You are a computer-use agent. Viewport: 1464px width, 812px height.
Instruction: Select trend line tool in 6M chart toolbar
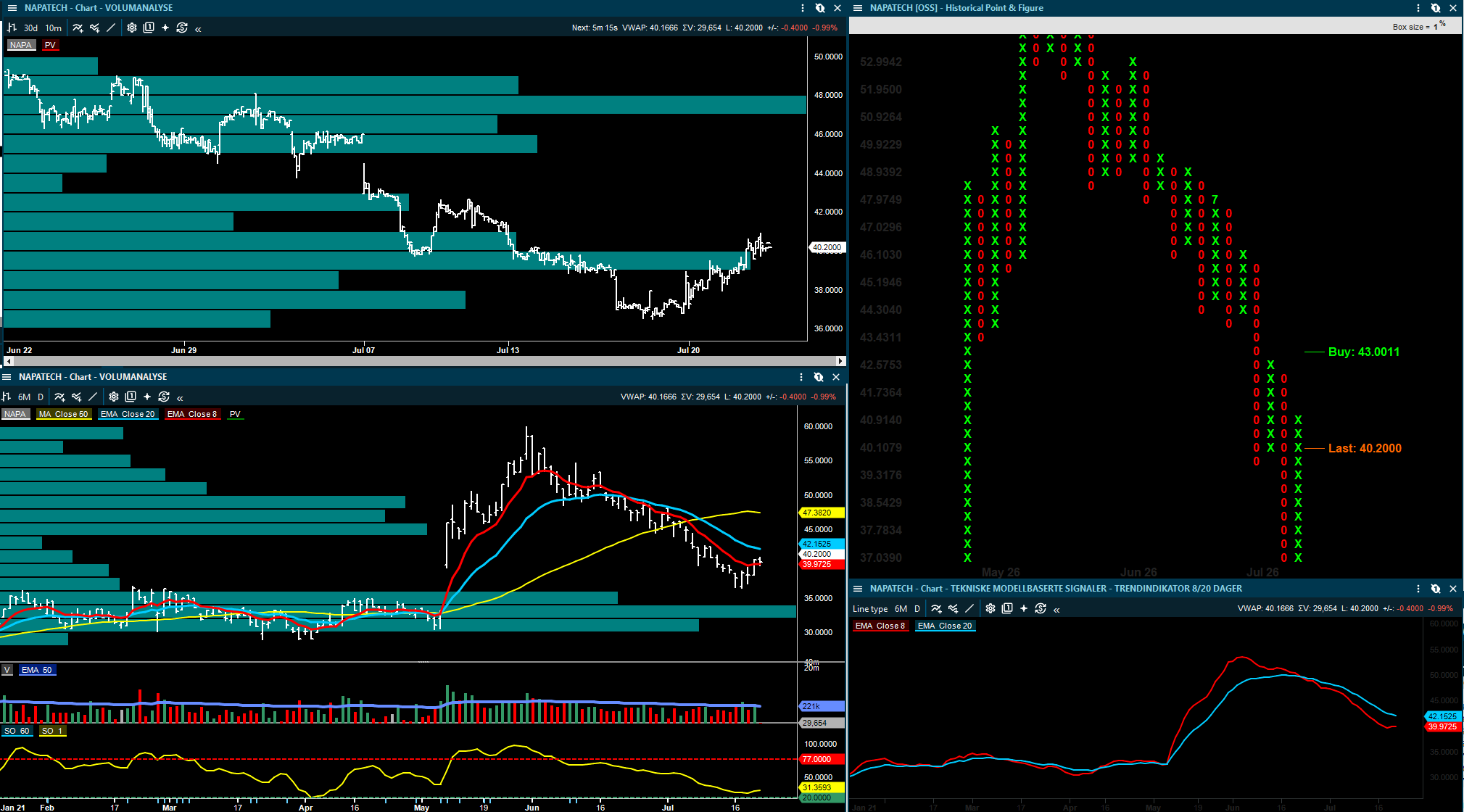[93, 397]
